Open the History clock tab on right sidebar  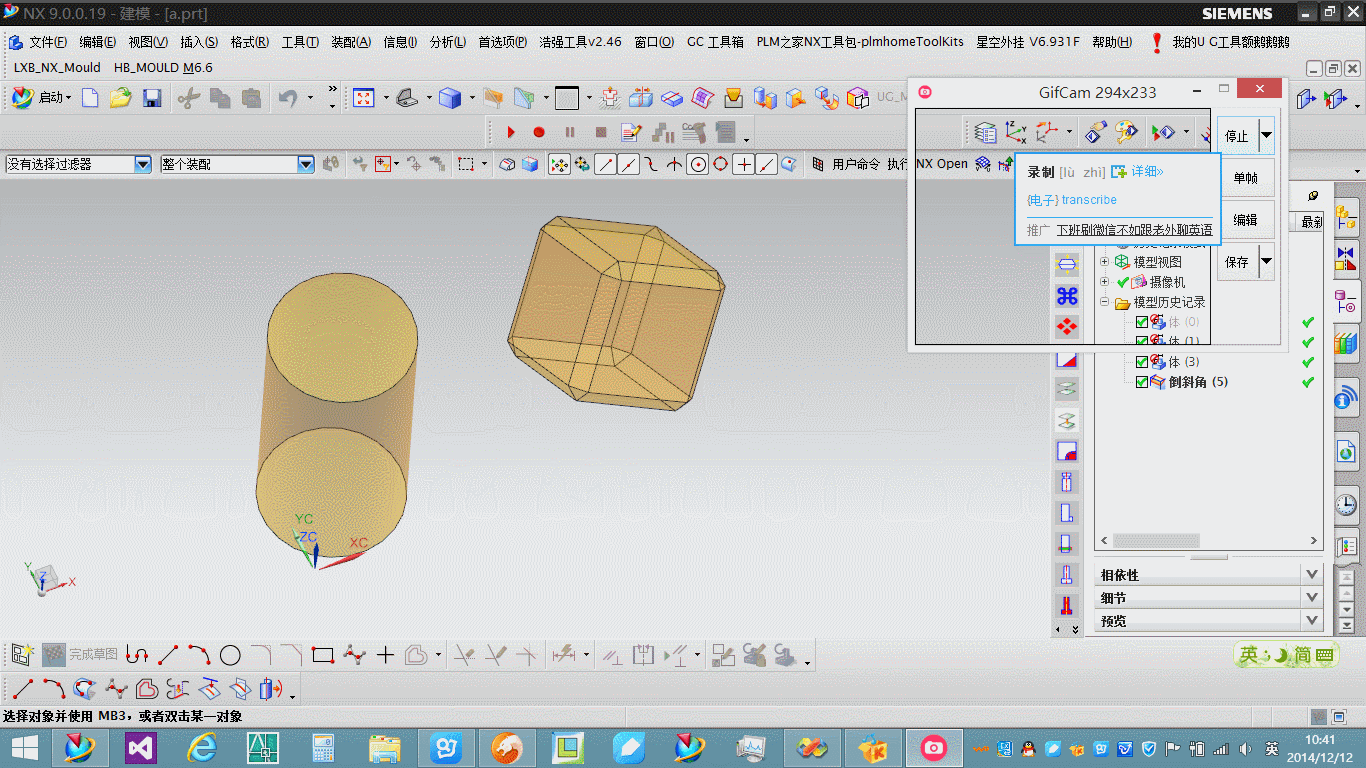tap(1346, 504)
